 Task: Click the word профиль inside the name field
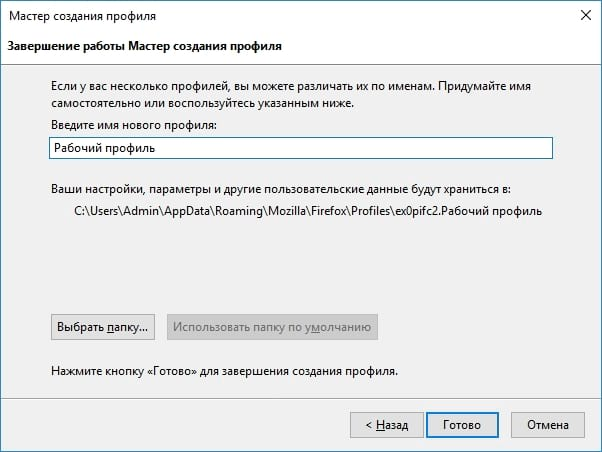(130, 148)
